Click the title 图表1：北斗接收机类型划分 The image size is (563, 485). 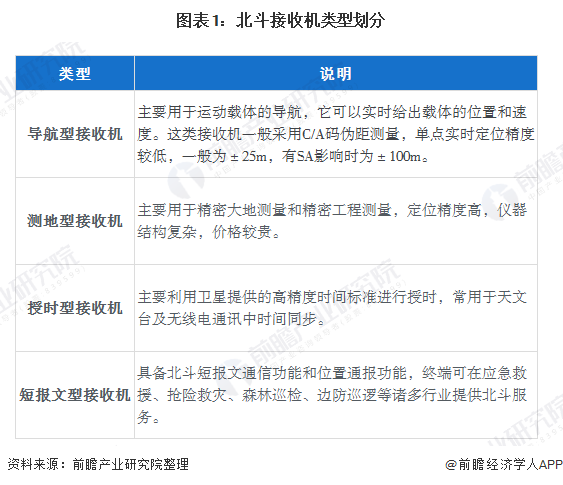click(x=280, y=20)
